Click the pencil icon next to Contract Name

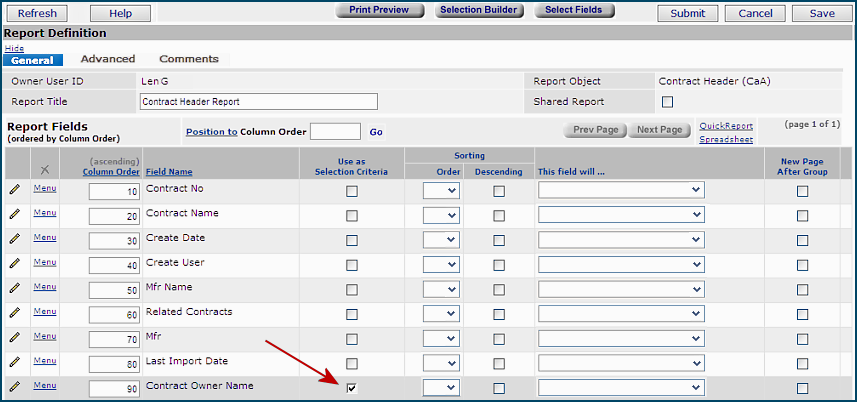pyautogui.click(x=15, y=214)
